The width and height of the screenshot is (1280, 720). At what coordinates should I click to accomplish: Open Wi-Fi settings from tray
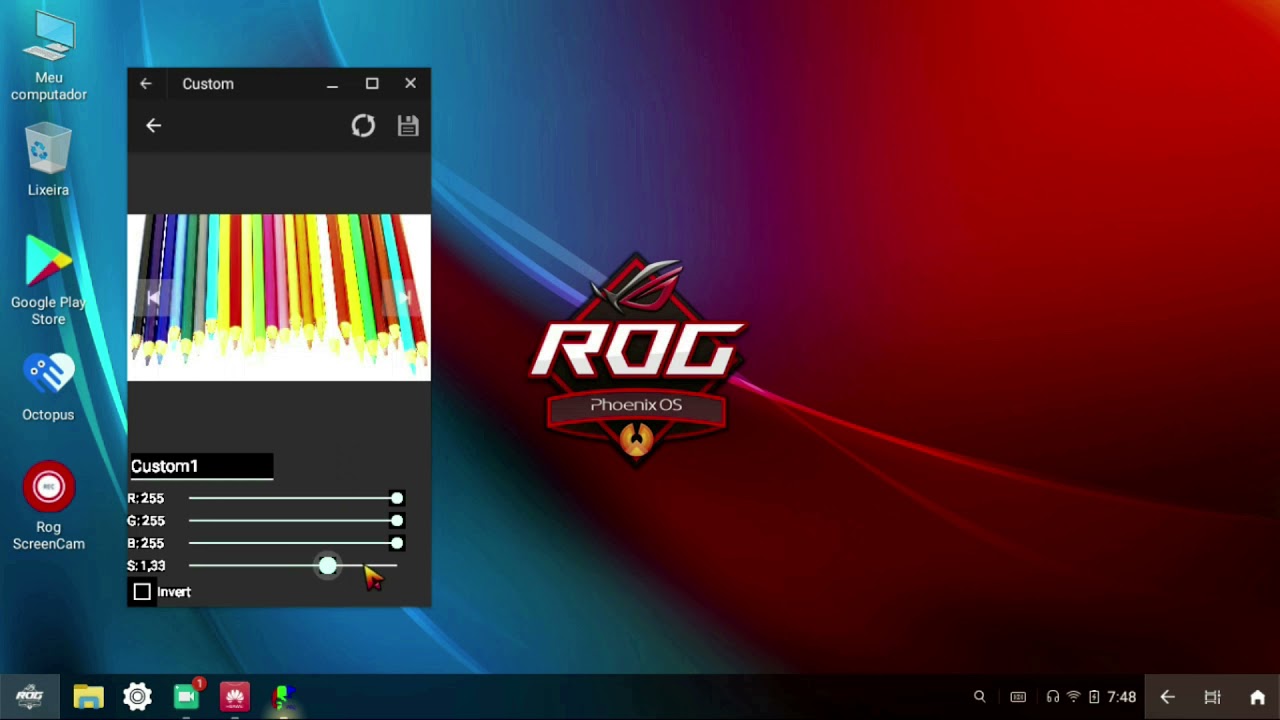coord(1074,697)
